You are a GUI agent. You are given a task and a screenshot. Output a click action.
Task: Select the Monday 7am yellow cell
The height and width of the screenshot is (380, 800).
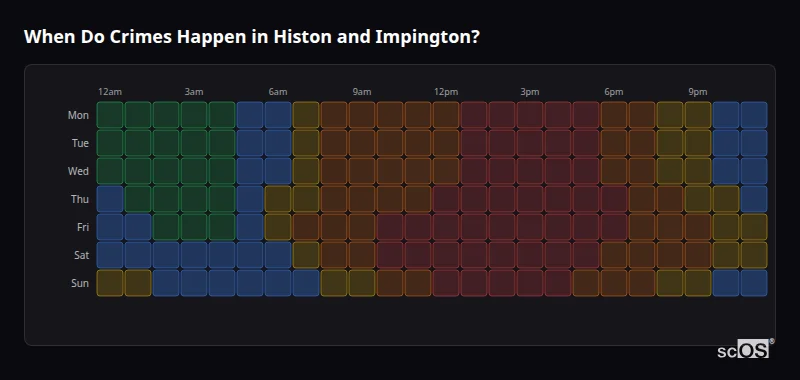pos(306,115)
